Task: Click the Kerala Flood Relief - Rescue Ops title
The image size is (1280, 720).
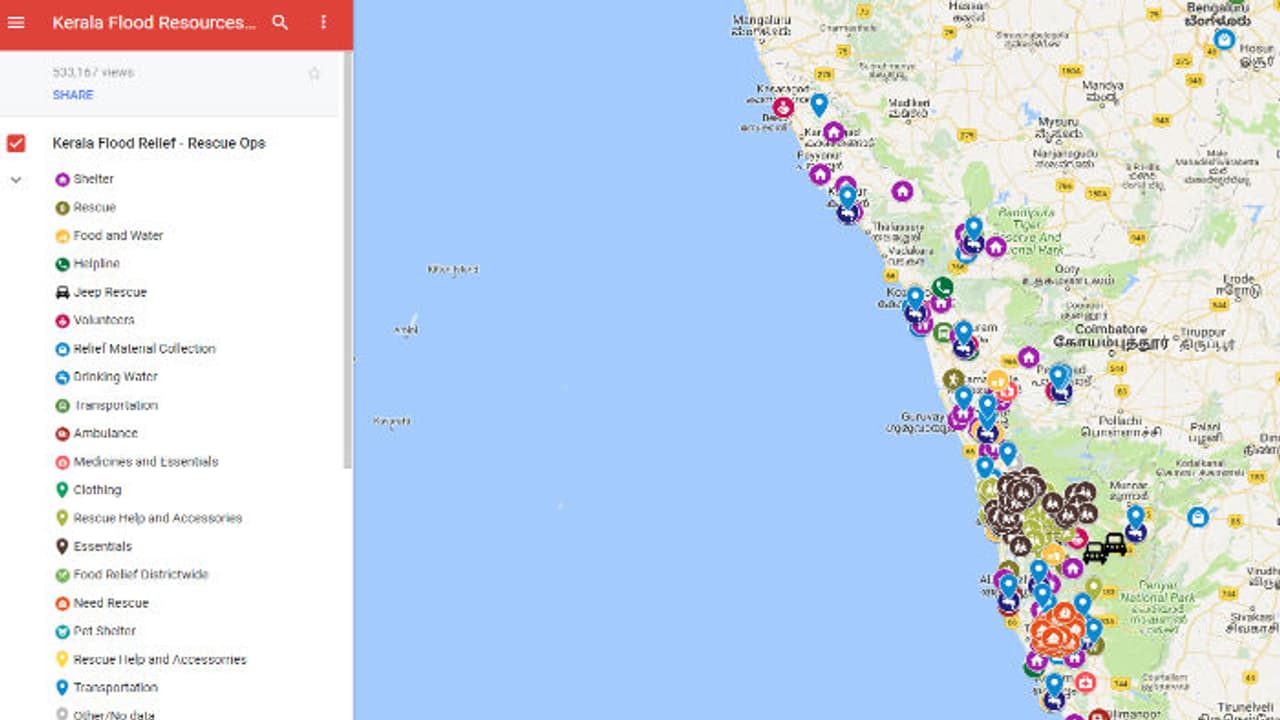Action: pyautogui.click(x=158, y=143)
